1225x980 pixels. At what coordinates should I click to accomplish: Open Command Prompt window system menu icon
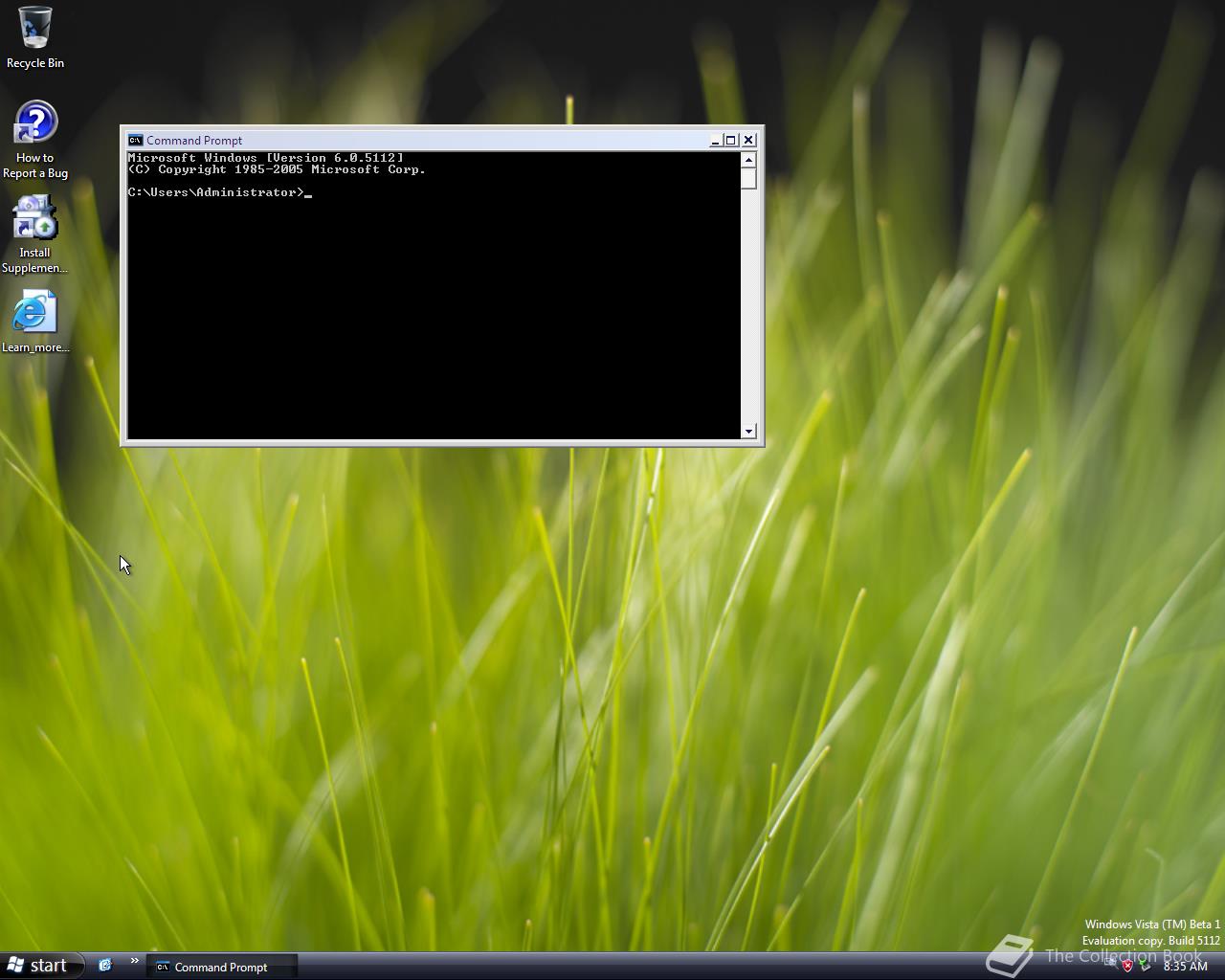[x=136, y=140]
